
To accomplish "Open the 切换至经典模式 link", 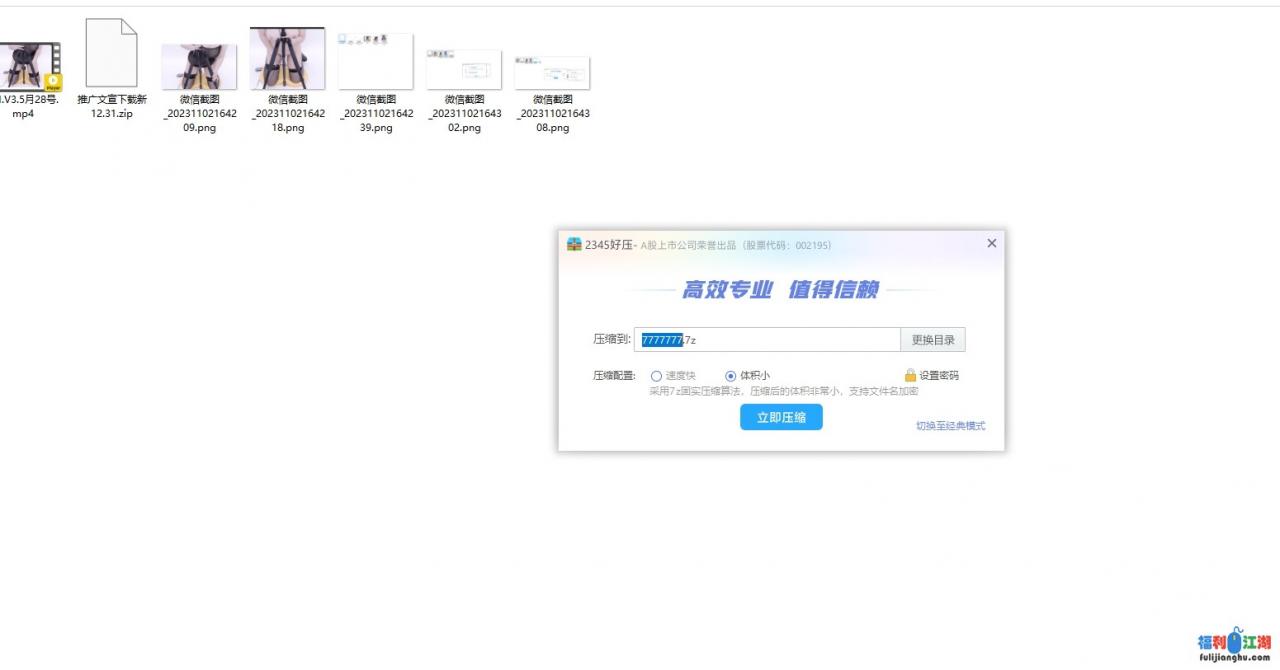I will click(x=950, y=426).
